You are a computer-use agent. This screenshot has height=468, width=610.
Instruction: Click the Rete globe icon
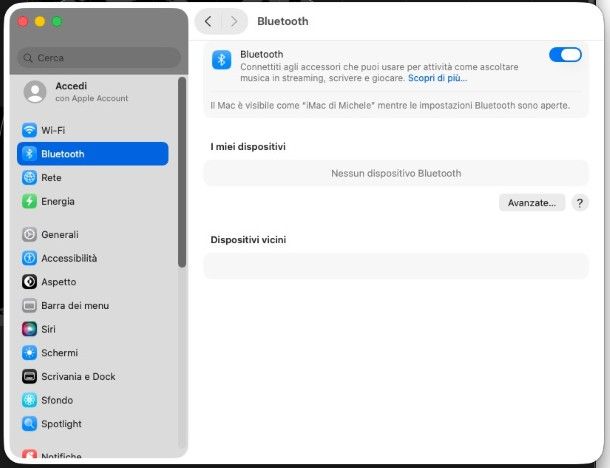pos(29,177)
